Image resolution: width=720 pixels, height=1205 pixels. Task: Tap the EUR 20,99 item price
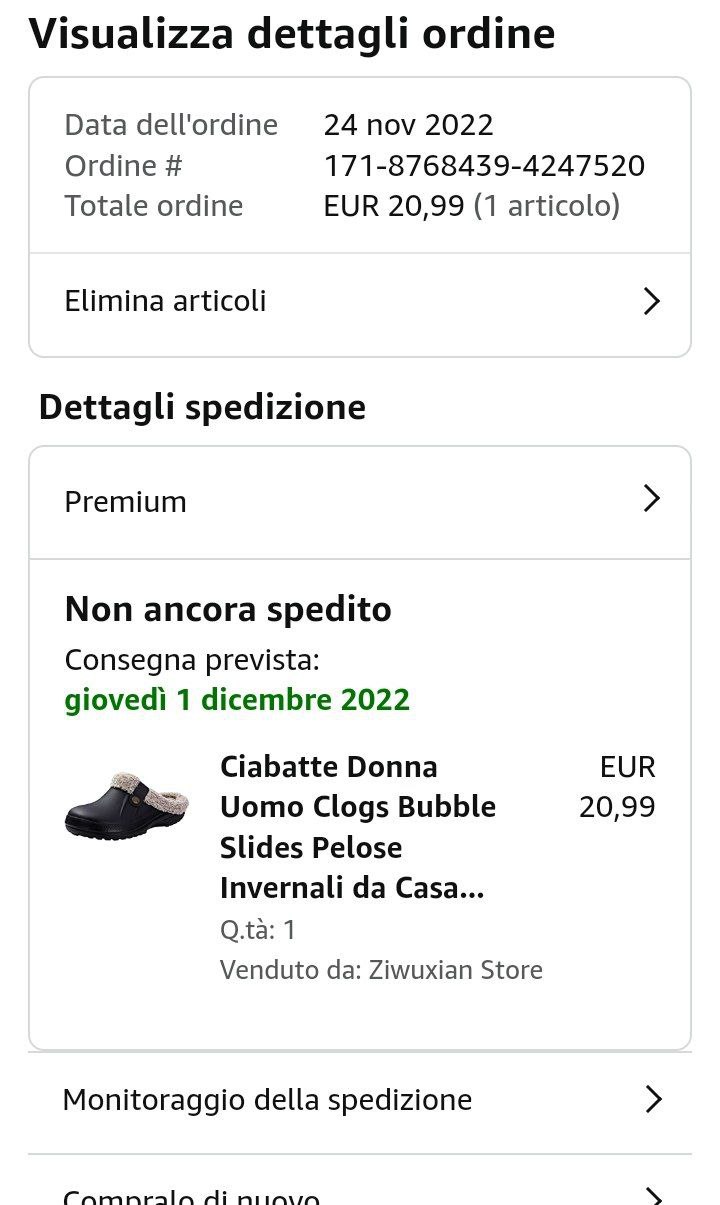618,787
